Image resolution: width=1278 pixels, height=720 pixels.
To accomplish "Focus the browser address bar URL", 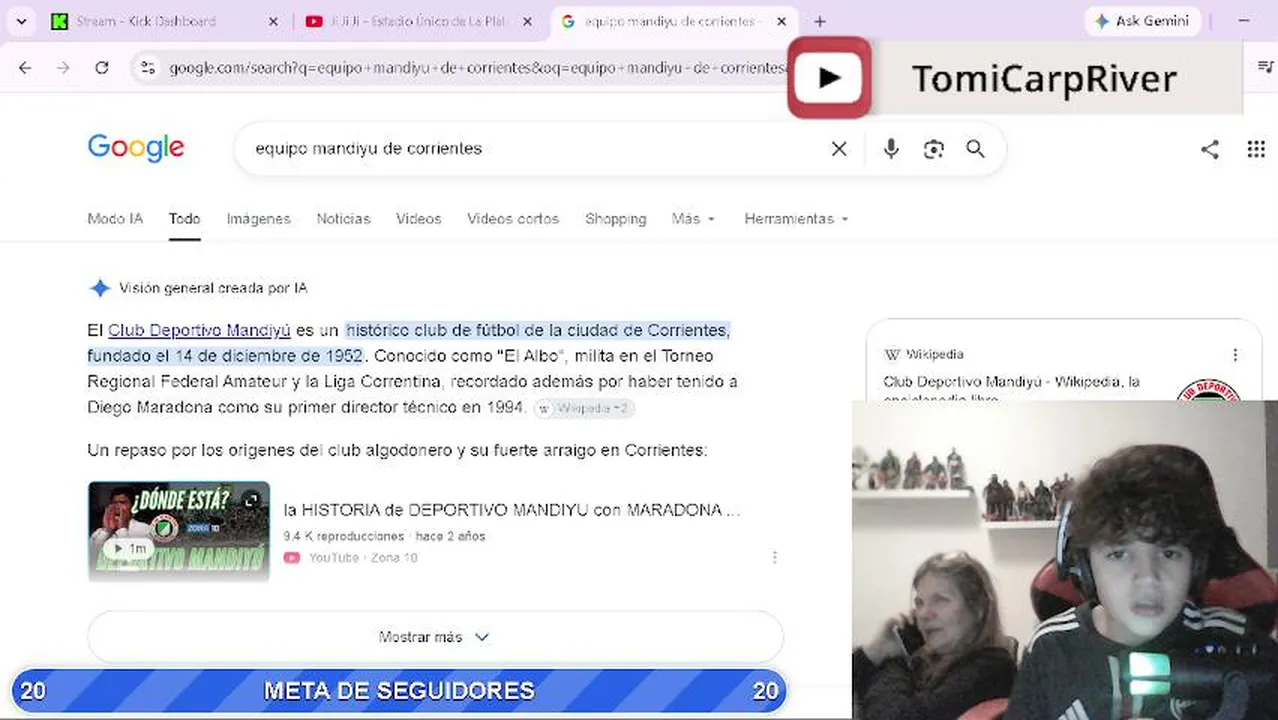I will 477,68.
